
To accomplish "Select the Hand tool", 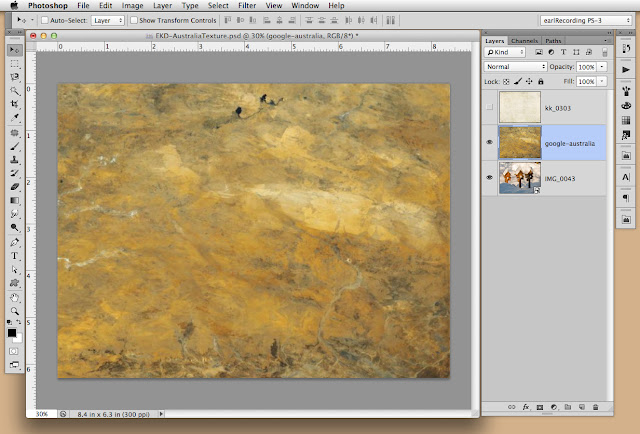I will point(15,298).
